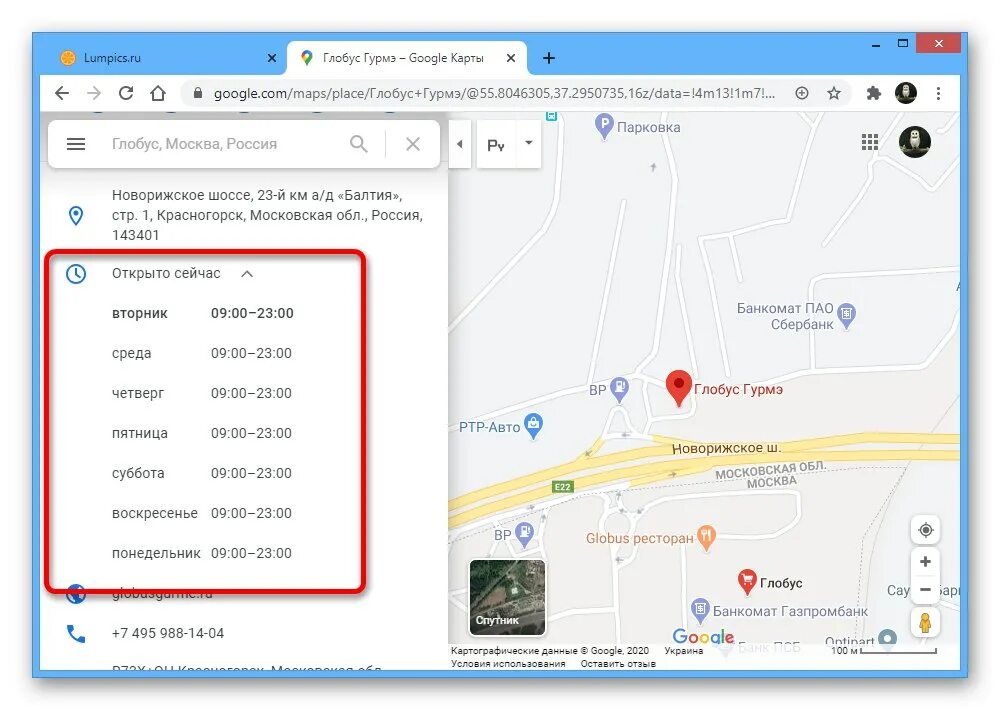Open the browser home page

[158, 93]
